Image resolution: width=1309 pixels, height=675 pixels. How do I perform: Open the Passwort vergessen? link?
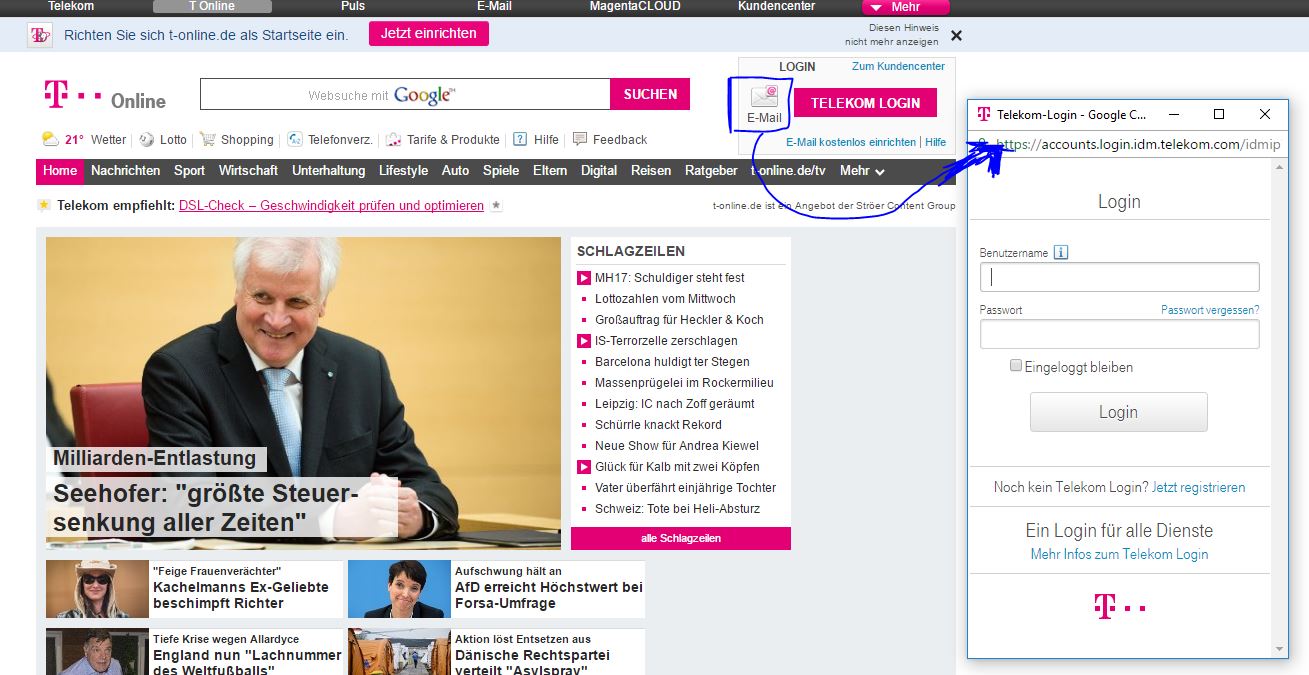coord(1210,310)
